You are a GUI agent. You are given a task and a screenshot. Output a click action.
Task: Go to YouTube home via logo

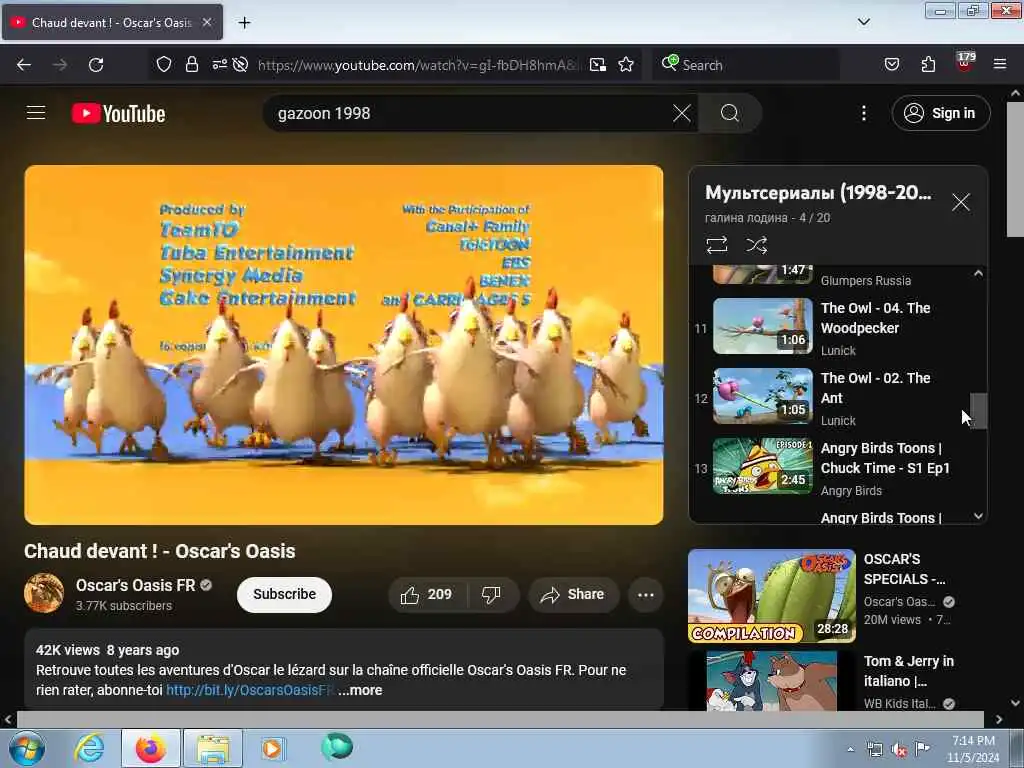[x=119, y=114]
